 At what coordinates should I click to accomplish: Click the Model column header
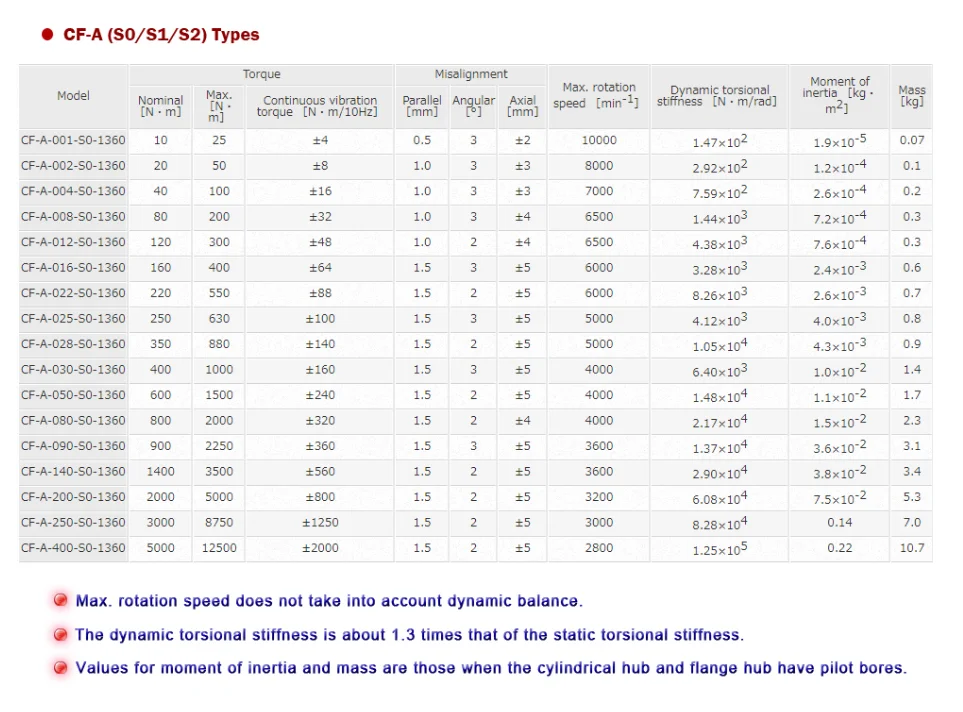pyautogui.click(x=73, y=96)
